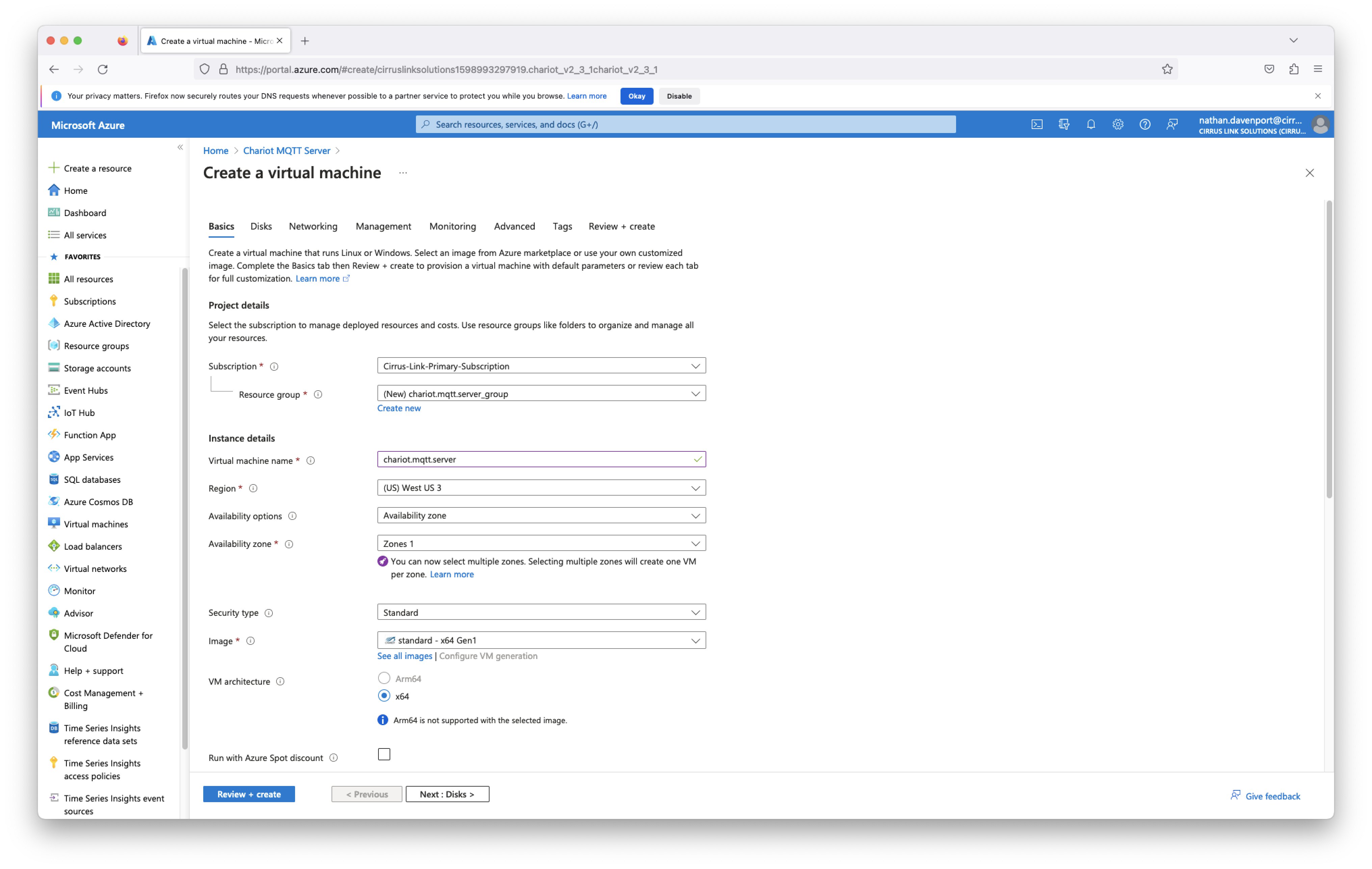Image resolution: width=1372 pixels, height=869 pixels.
Task: Open the Firefox tab list chevron
Action: pos(1293,41)
